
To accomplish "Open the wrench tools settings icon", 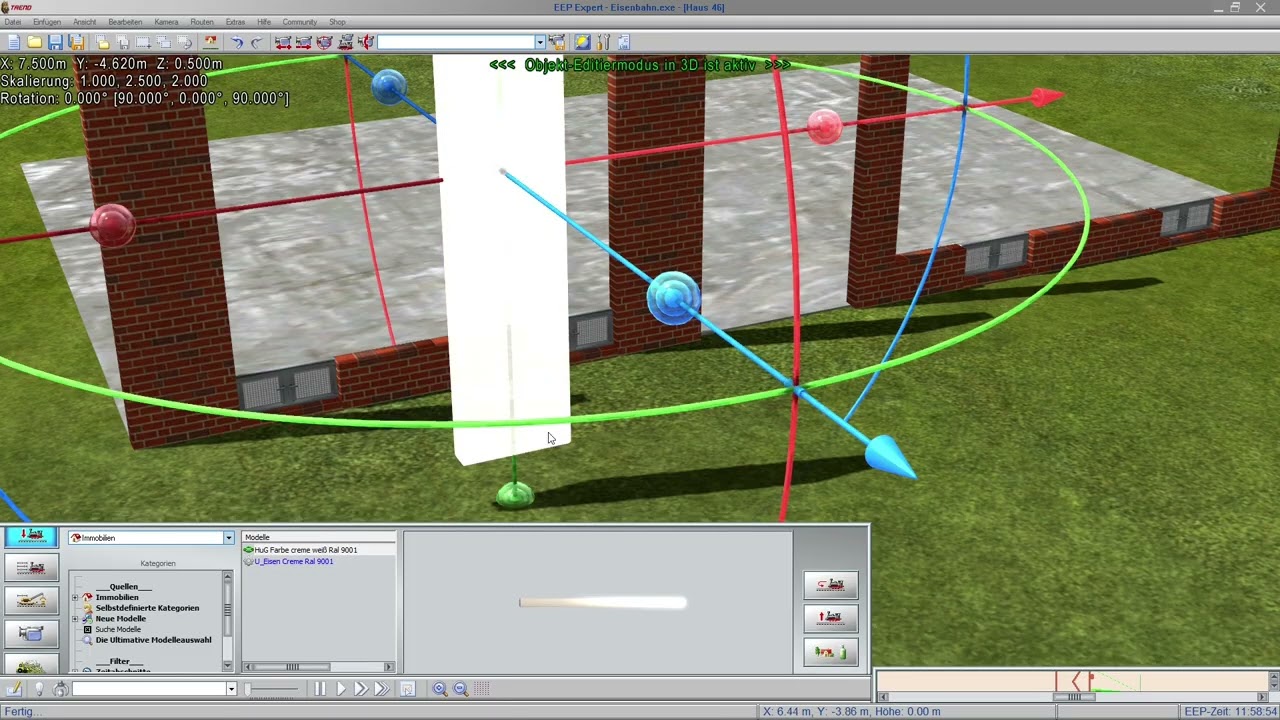I will pos(603,42).
